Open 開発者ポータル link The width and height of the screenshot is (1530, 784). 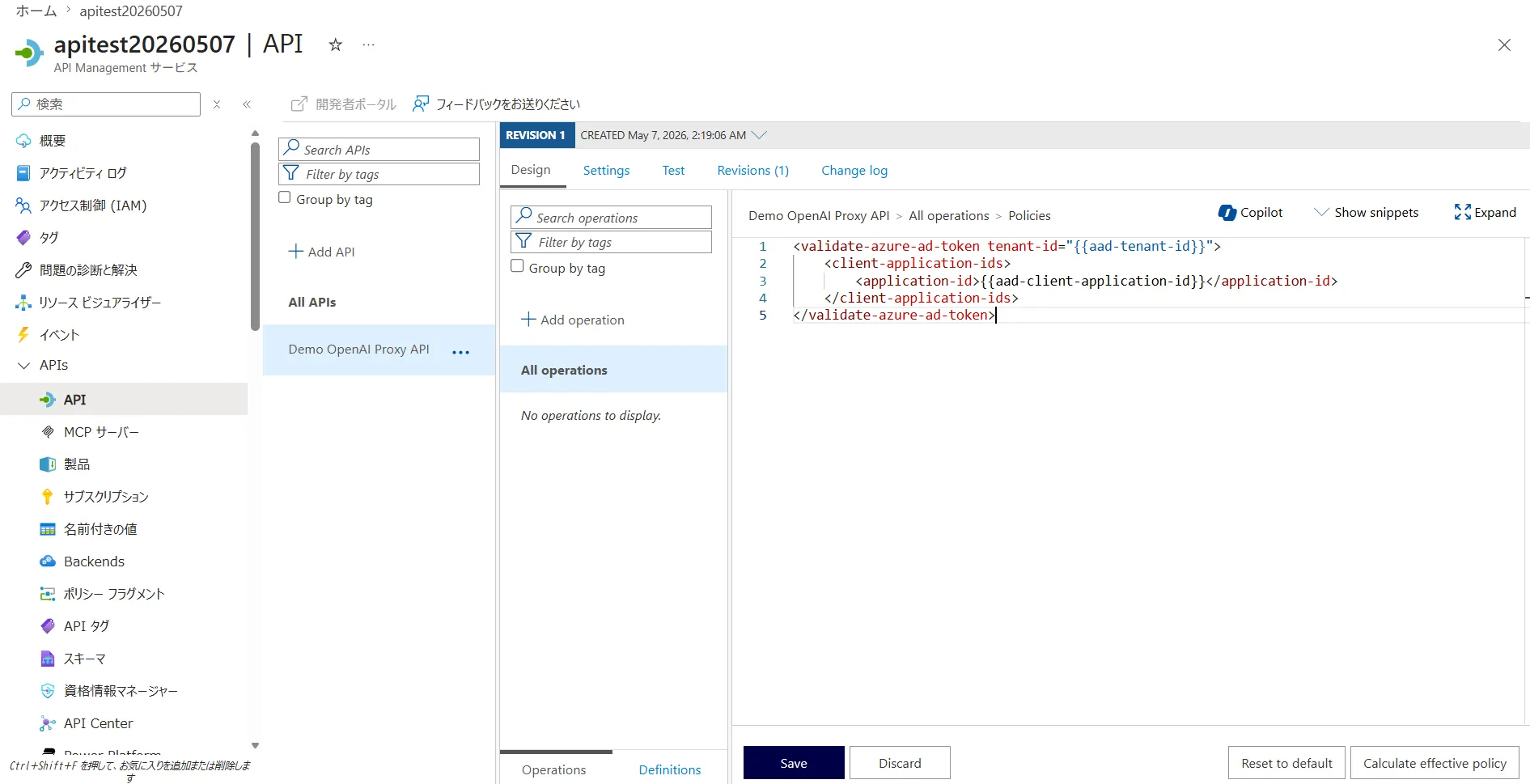(x=344, y=104)
